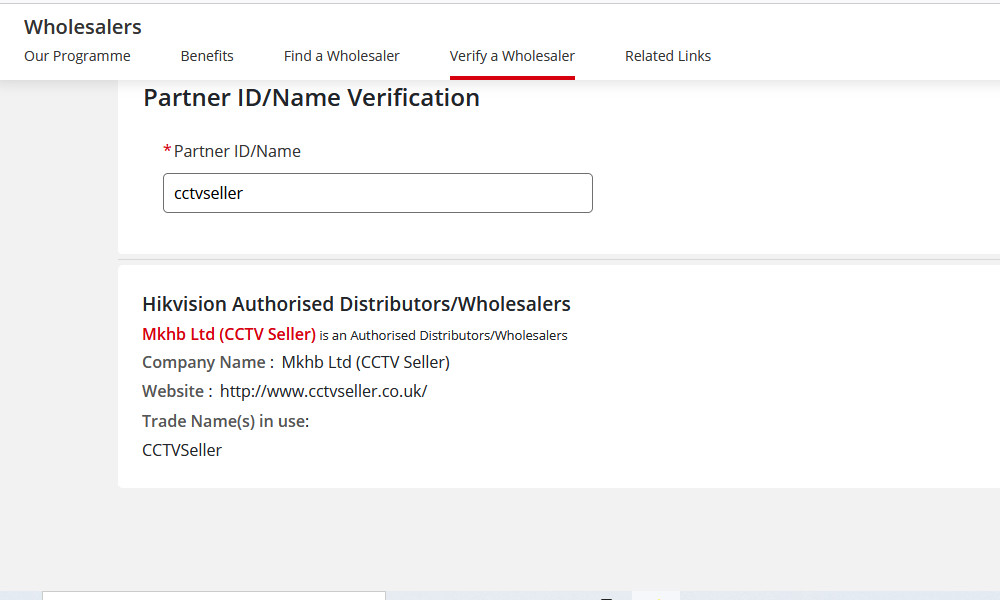The width and height of the screenshot is (1000, 600).
Task: Open the Related Links tab
Action: (668, 56)
